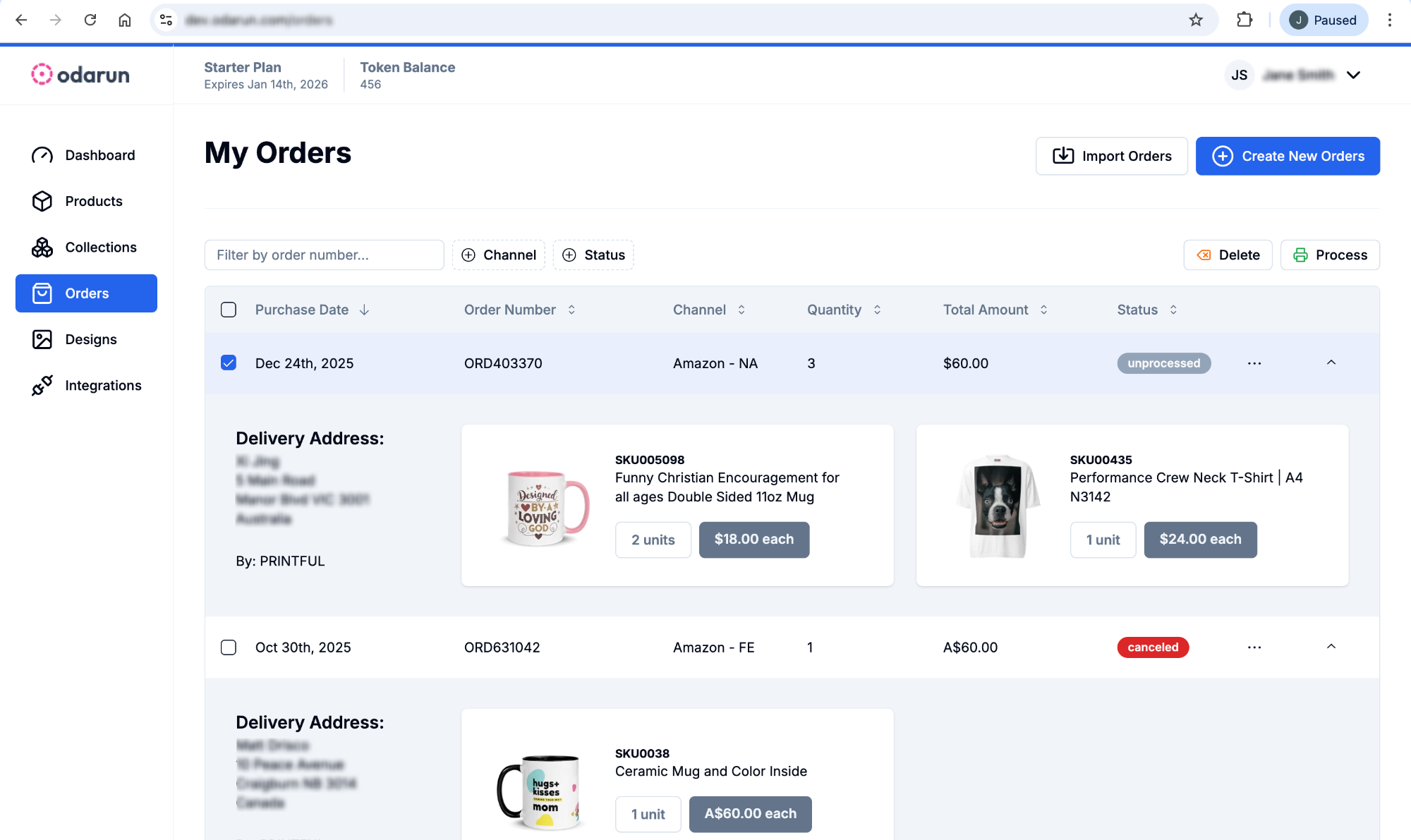Click the Create New Orders button
This screenshot has height=840, width=1411.
(x=1287, y=156)
